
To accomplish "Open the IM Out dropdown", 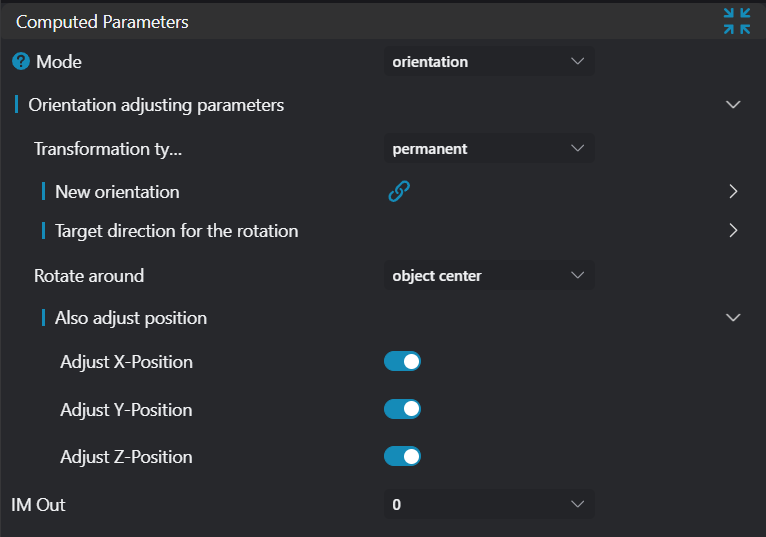I will point(489,504).
